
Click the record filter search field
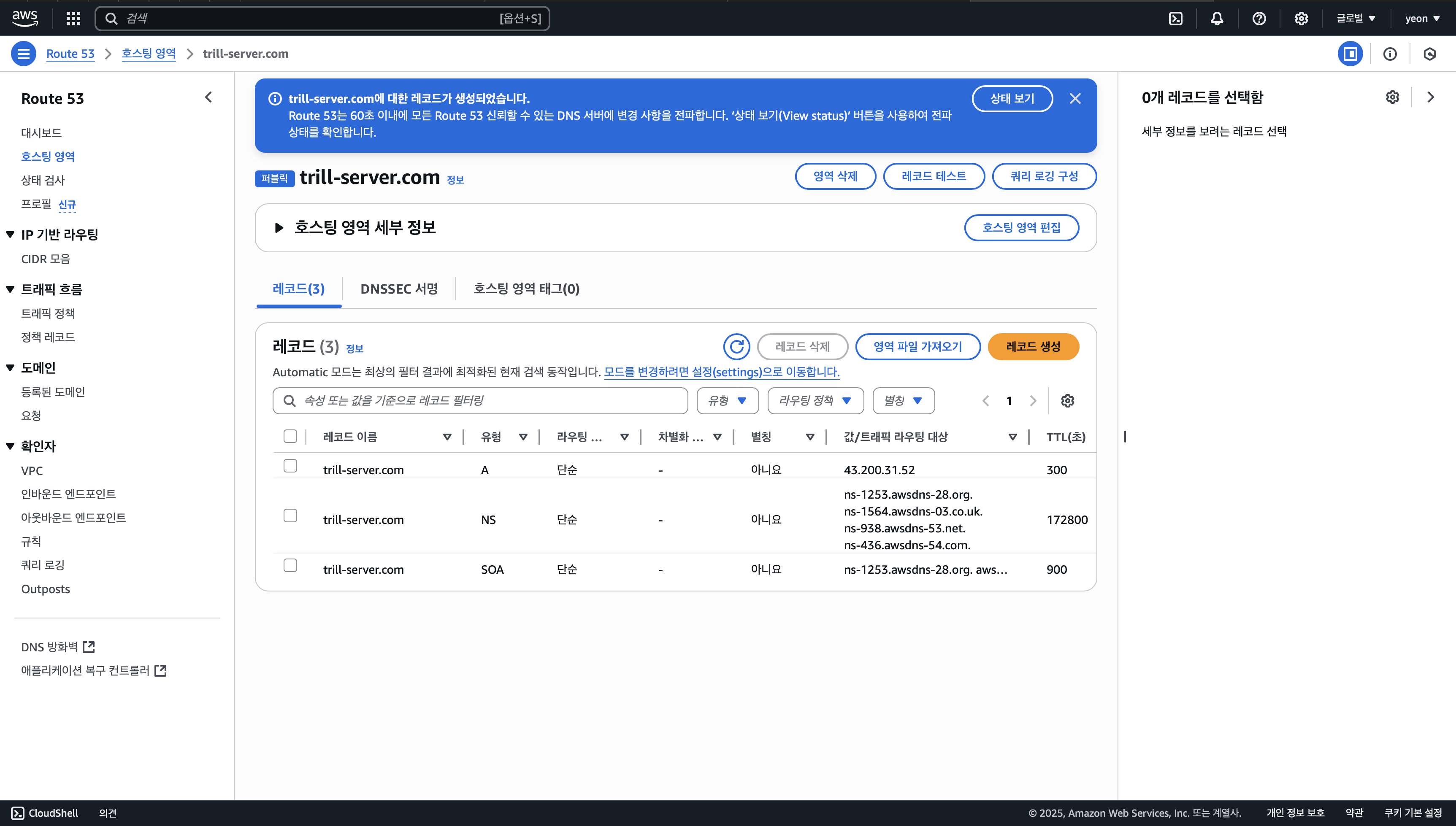[x=488, y=401]
